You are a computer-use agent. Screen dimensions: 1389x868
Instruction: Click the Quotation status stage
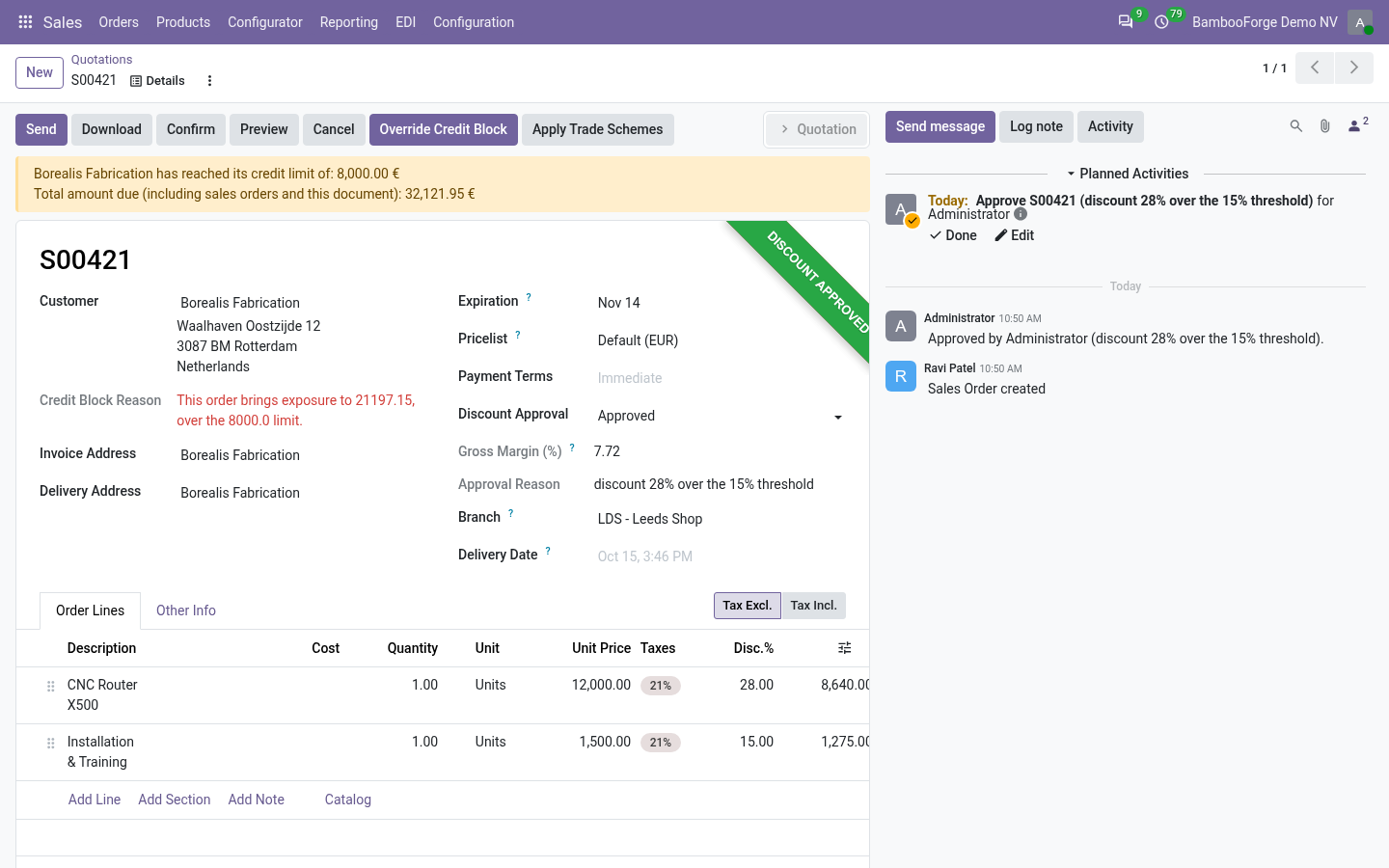click(818, 129)
